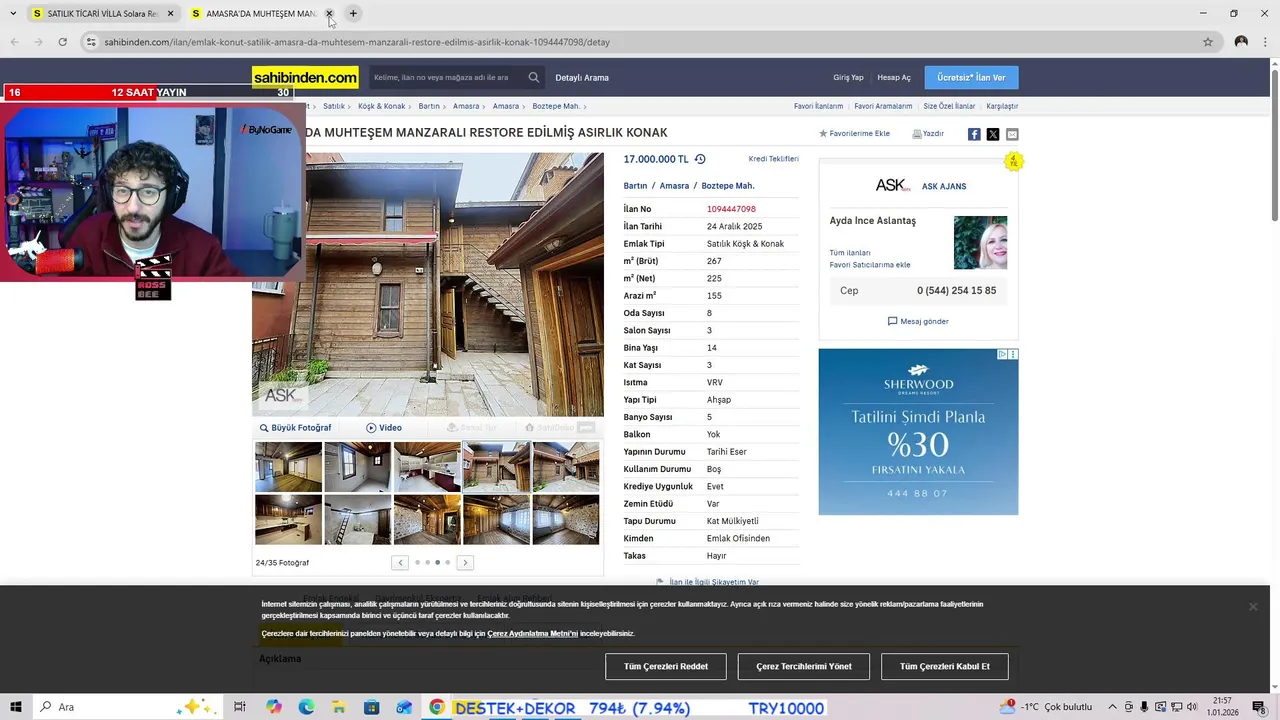
Task: Open the Çerez Aydınlatma Metni link
Action: point(532,634)
